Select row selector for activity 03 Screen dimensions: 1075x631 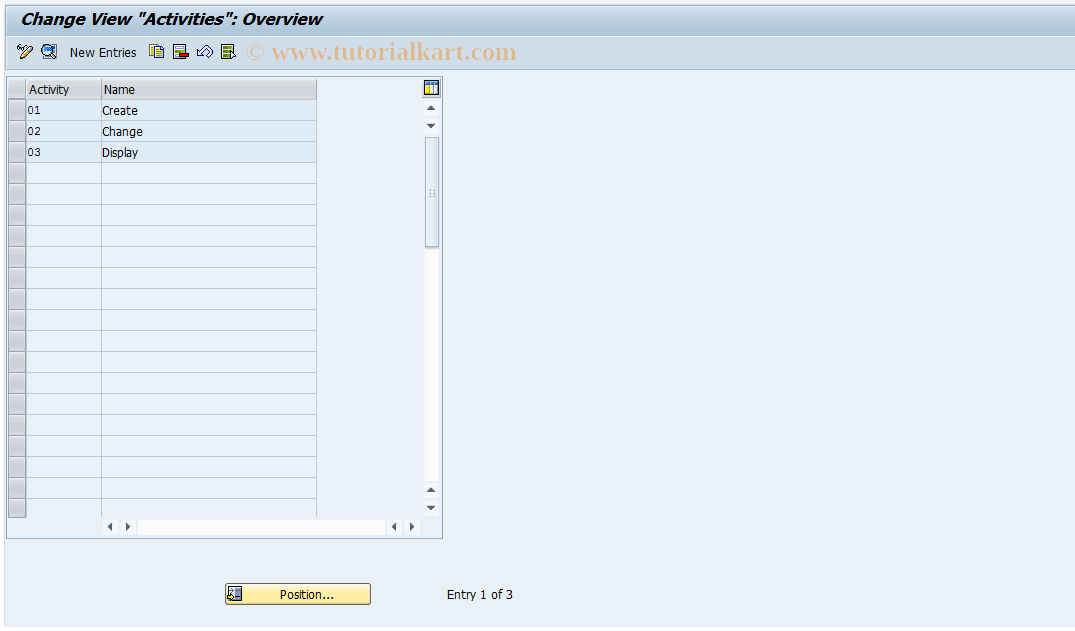tap(17, 152)
